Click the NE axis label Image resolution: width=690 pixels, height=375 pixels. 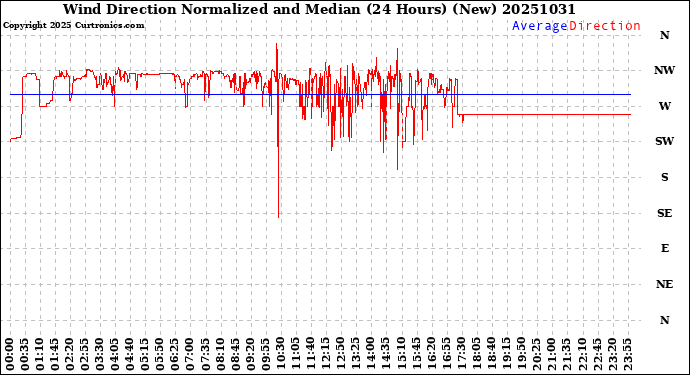[x=664, y=284]
